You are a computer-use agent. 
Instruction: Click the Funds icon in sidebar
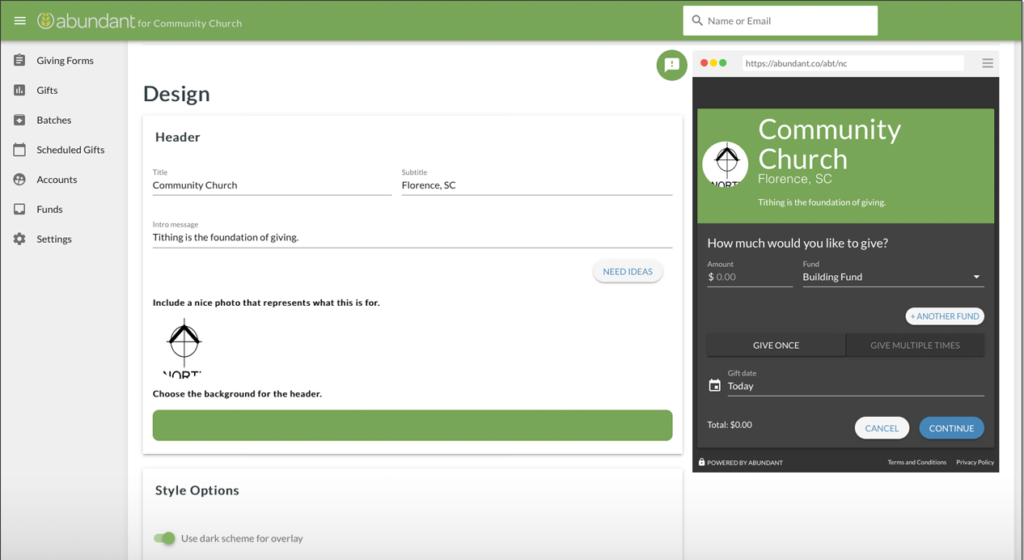pos(19,210)
